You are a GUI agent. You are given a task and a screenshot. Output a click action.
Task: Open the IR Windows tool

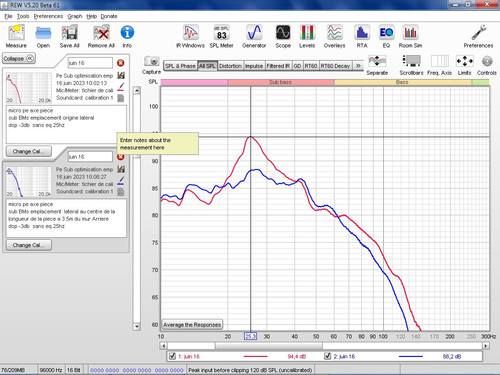(x=190, y=33)
